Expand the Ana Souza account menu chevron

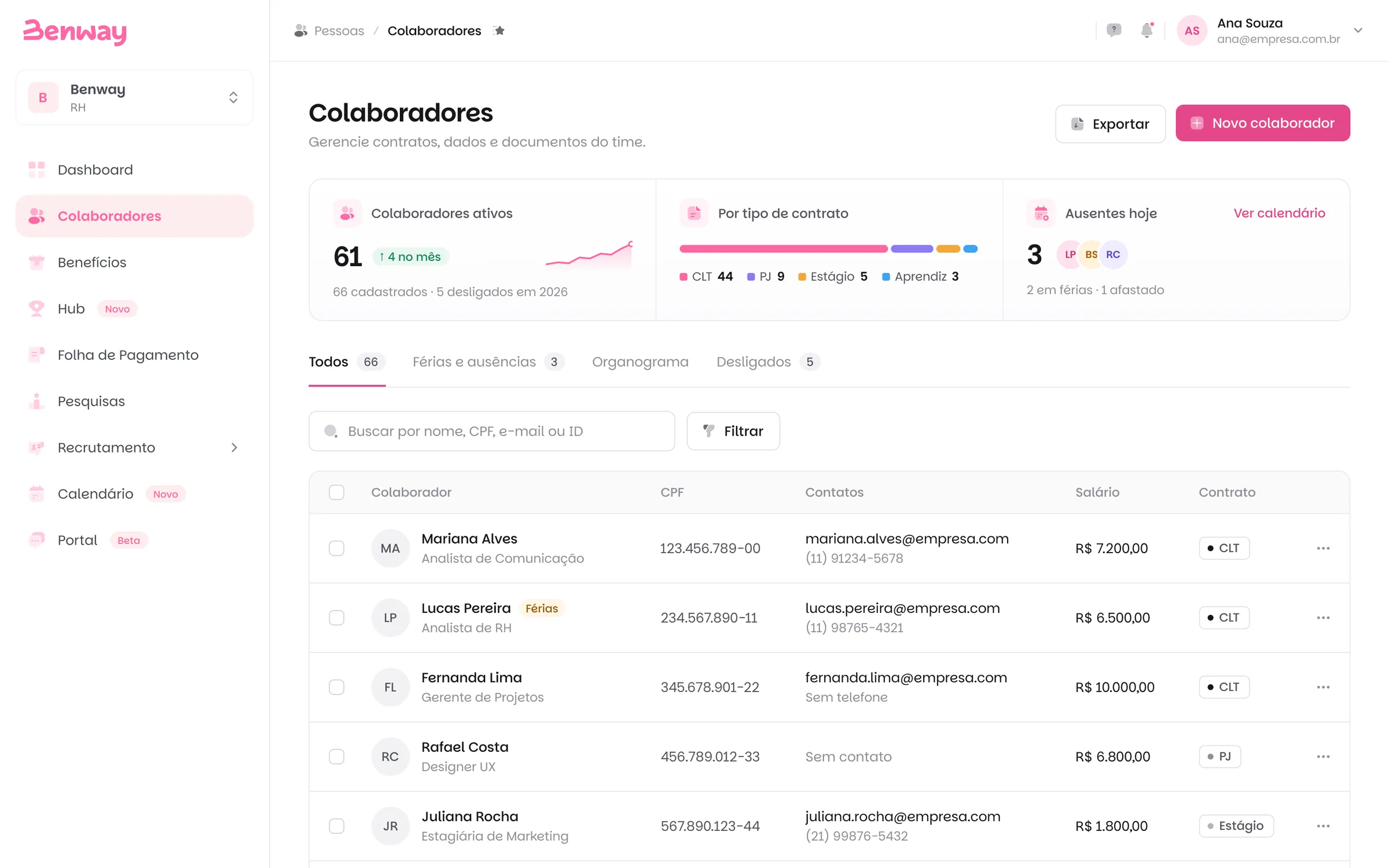1358,31
